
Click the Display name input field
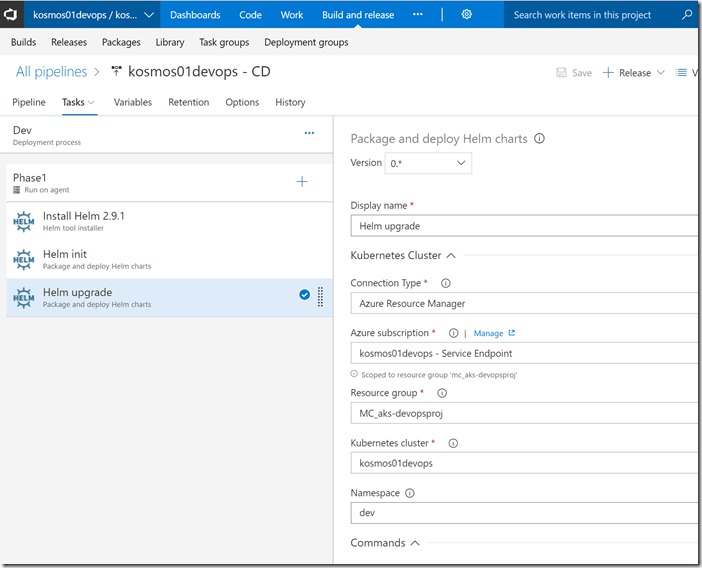[x=524, y=226]
